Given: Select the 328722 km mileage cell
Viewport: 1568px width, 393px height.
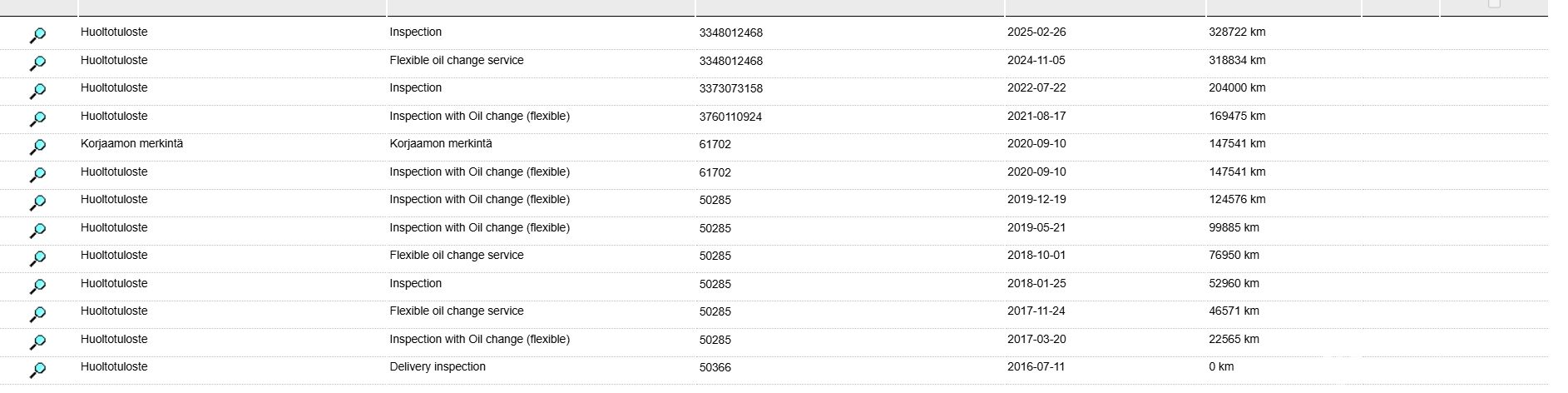Looking at the screenshot, I should pyautogui.click(x=1237, y=32).
